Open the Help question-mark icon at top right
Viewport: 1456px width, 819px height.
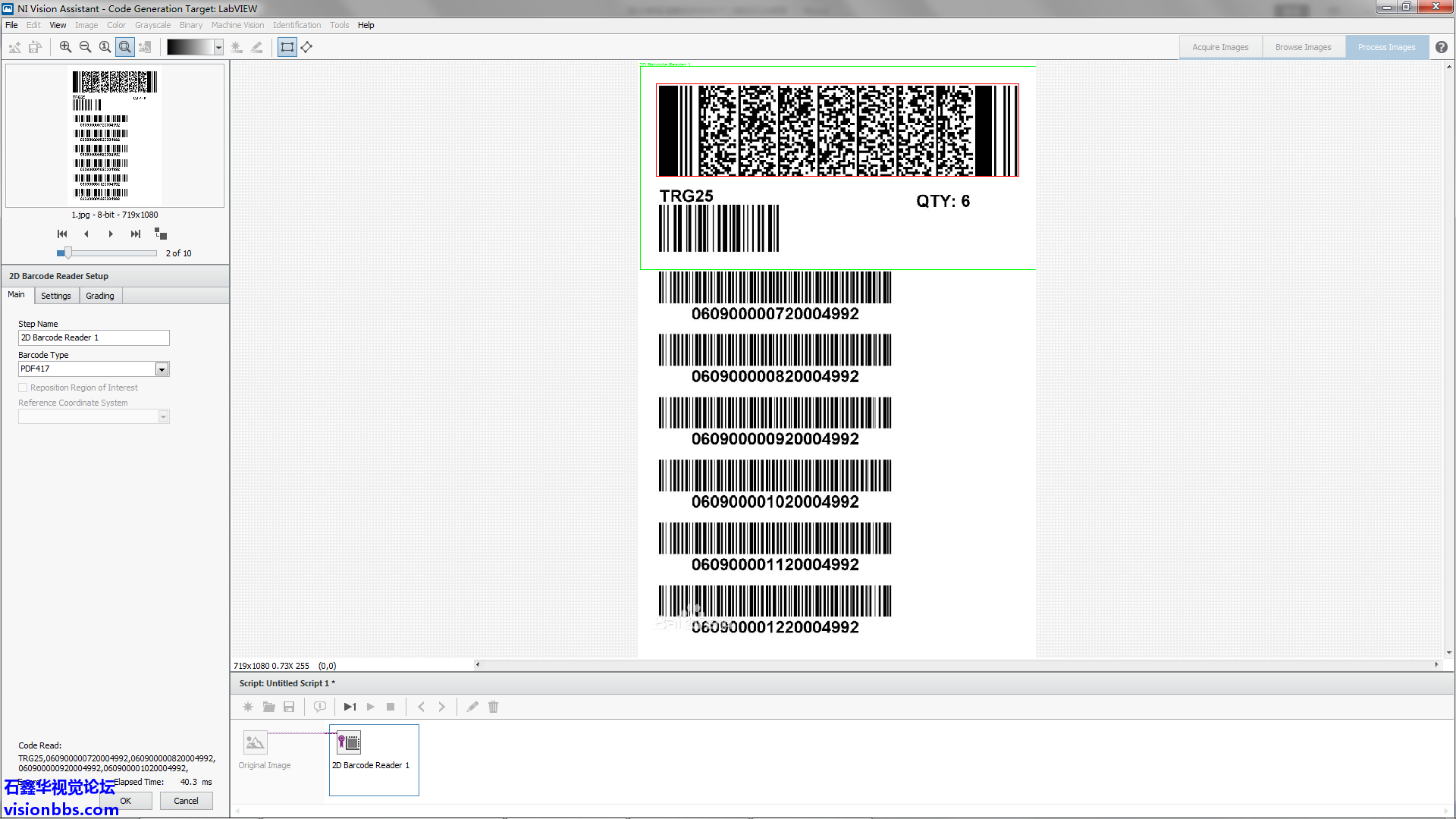coord(1442,47)
